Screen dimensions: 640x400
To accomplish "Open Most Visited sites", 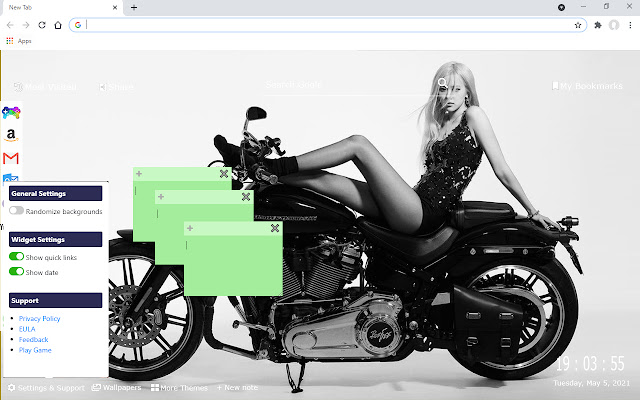I will [x=45, y=87].
